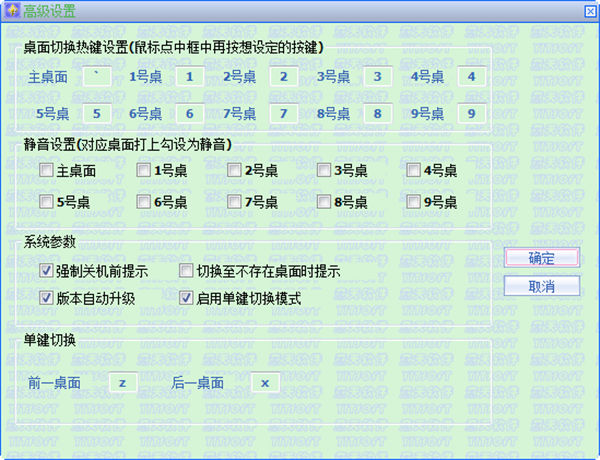This screenshot has height=460, width=600.
Task: Mute the 8号桌 desktop checkbox
Action: (x=324, y=201)
